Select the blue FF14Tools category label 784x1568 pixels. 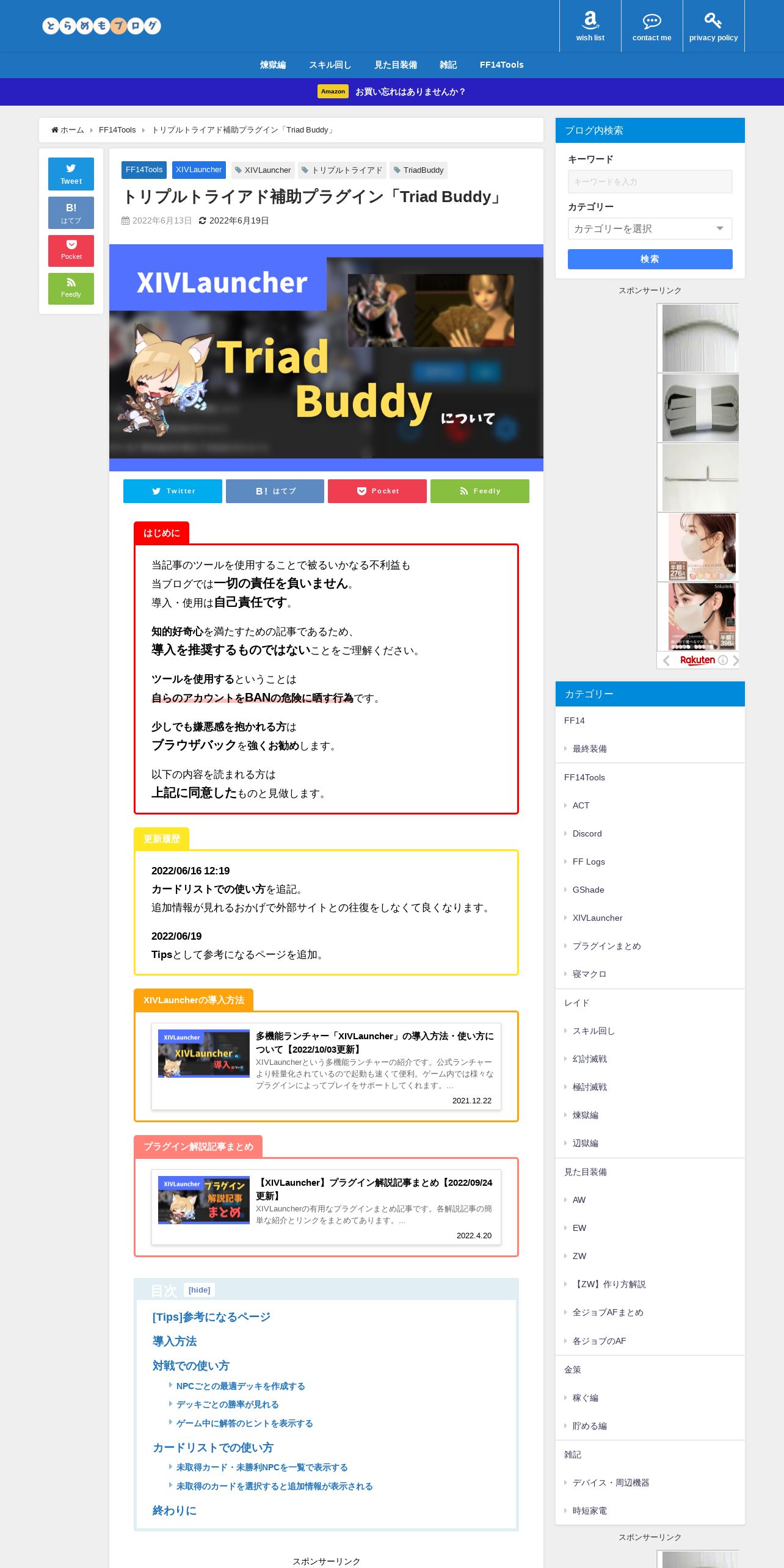(144, 170)
